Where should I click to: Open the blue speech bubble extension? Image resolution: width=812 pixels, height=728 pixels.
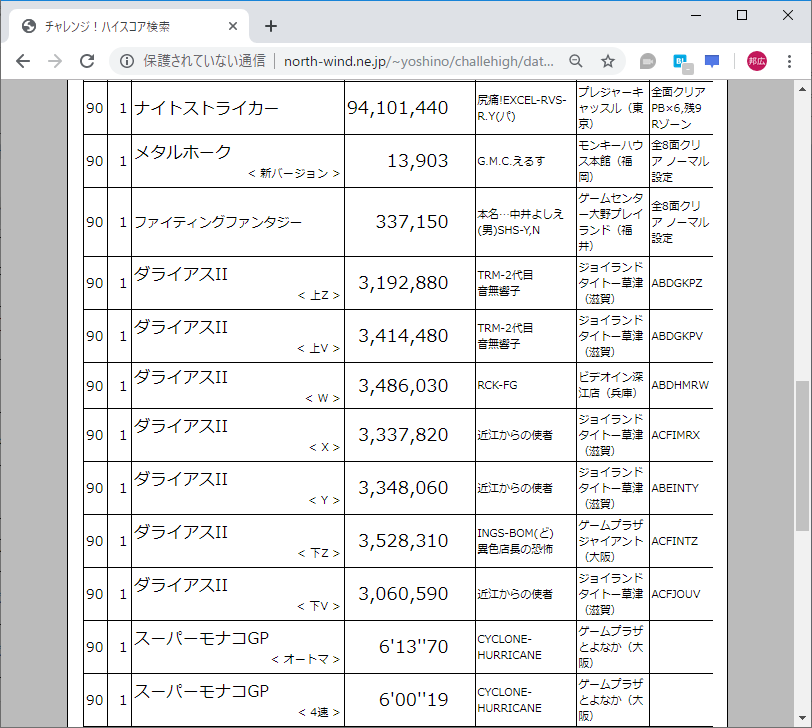pos(713,61)
